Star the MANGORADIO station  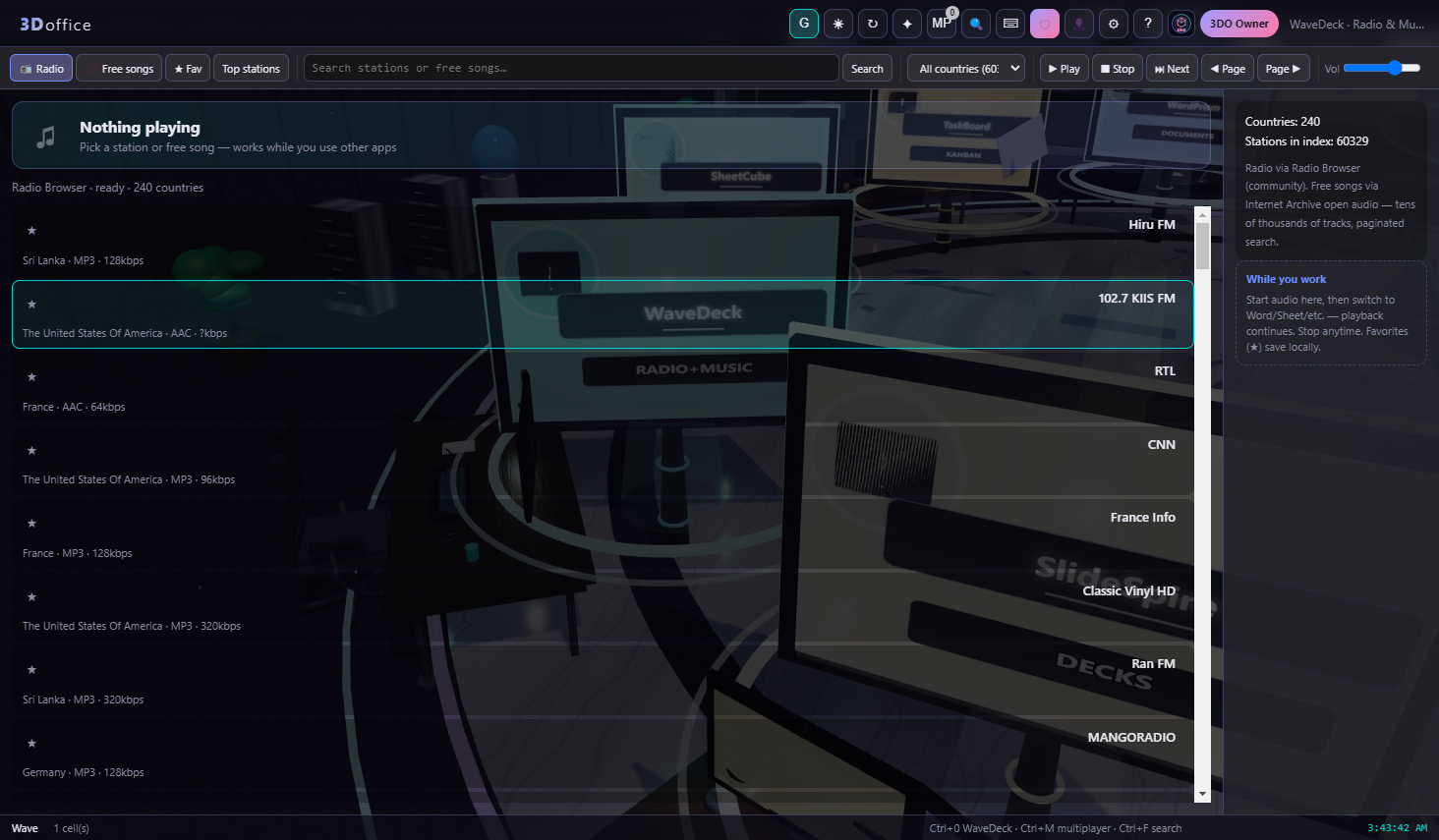coord(31,744)
